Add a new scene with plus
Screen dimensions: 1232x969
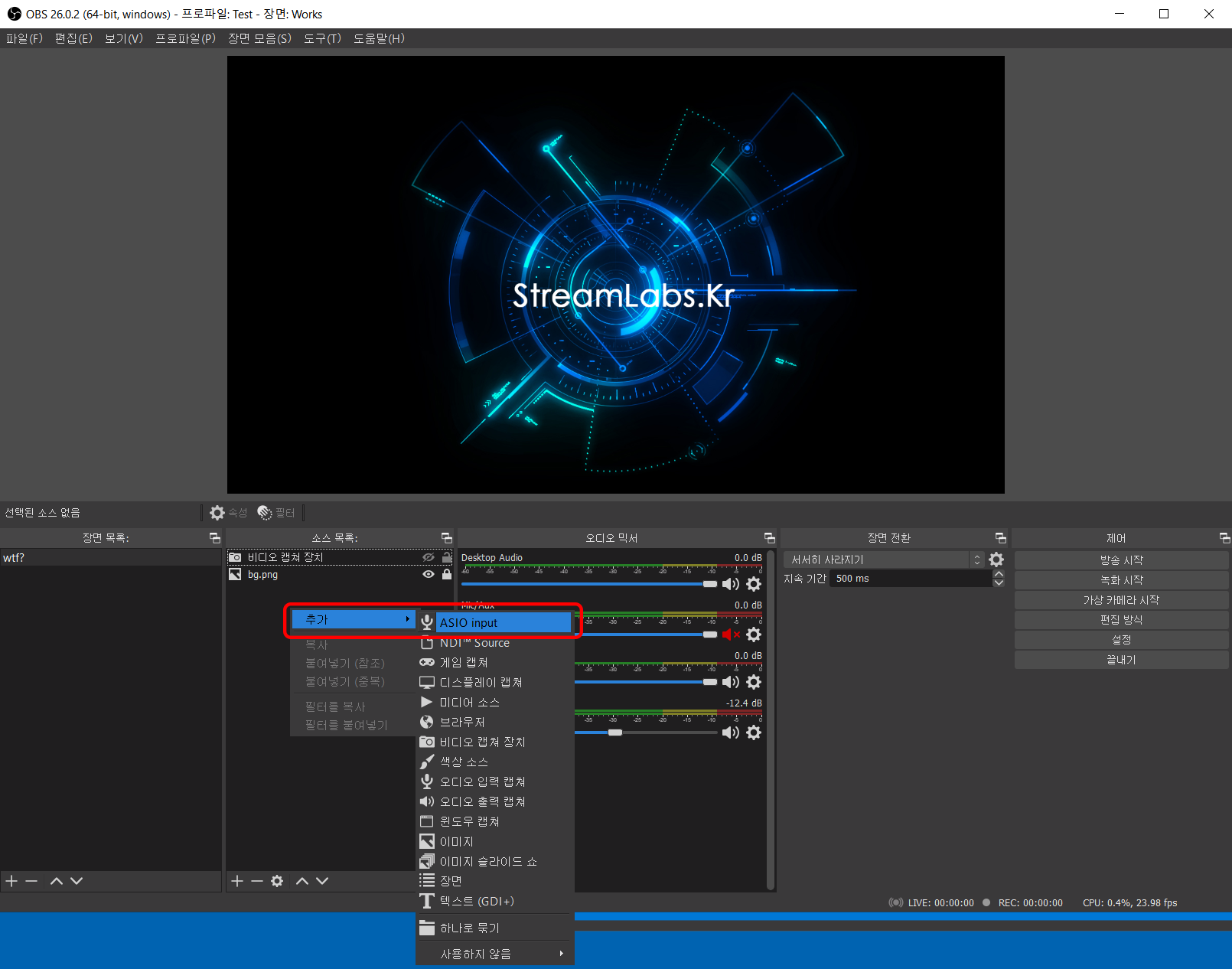pyautogui.click(x=11, y=881)
